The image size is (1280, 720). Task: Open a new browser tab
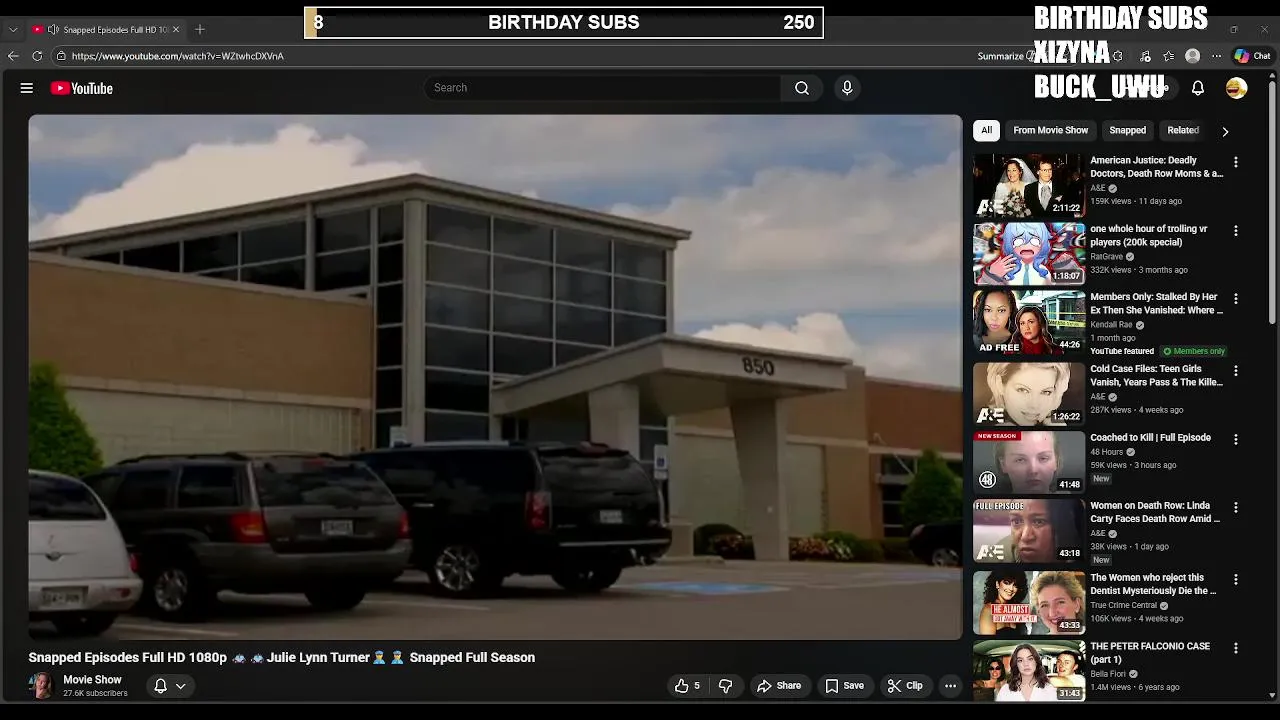[x=200, y=29]
